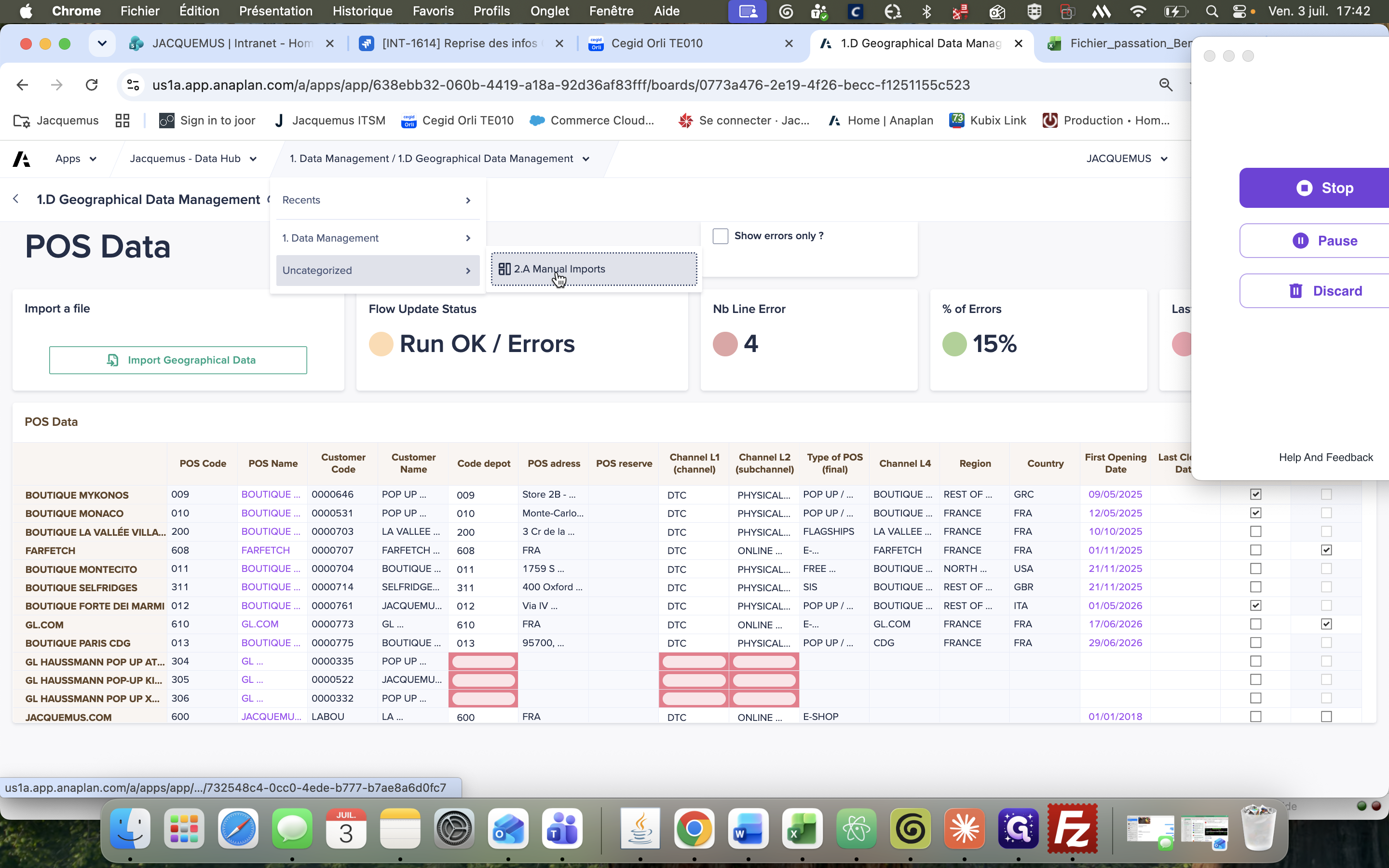This screenshot has height=868, width=1389.
Task: Check the Show errors only checkbox
Action: pos(721,236)
